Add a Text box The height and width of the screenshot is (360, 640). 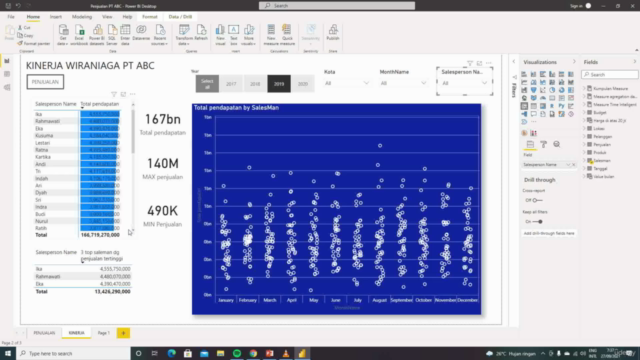[233, 34]
